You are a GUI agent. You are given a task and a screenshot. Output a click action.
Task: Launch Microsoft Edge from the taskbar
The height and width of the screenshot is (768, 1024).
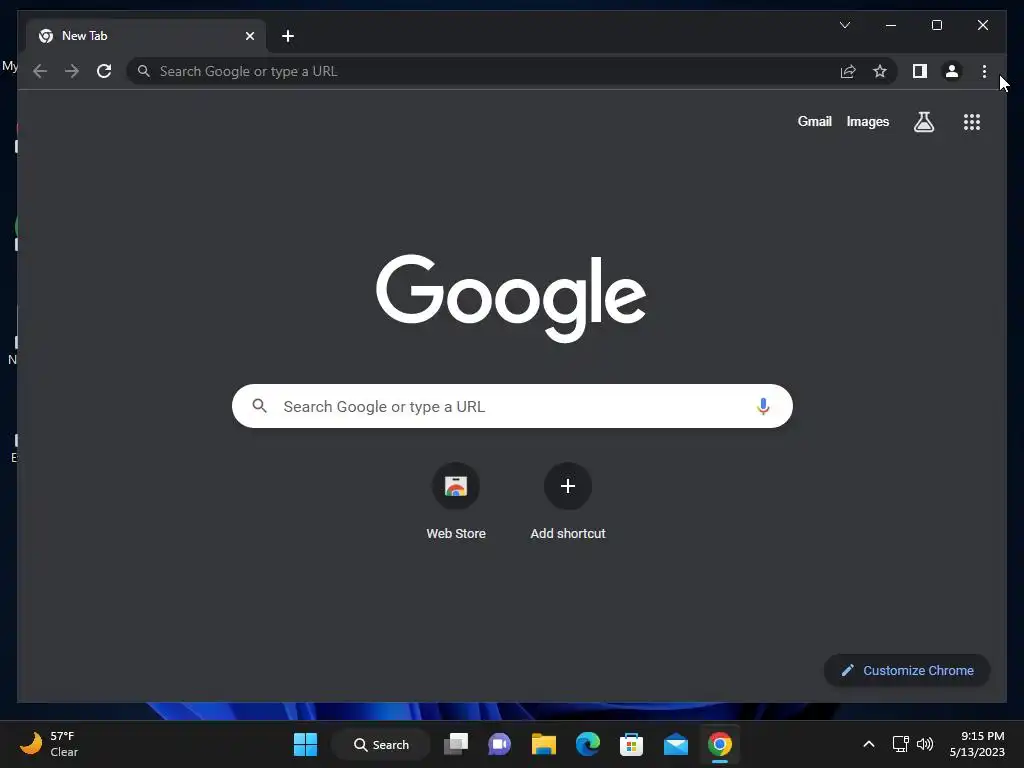pos(588,744)
